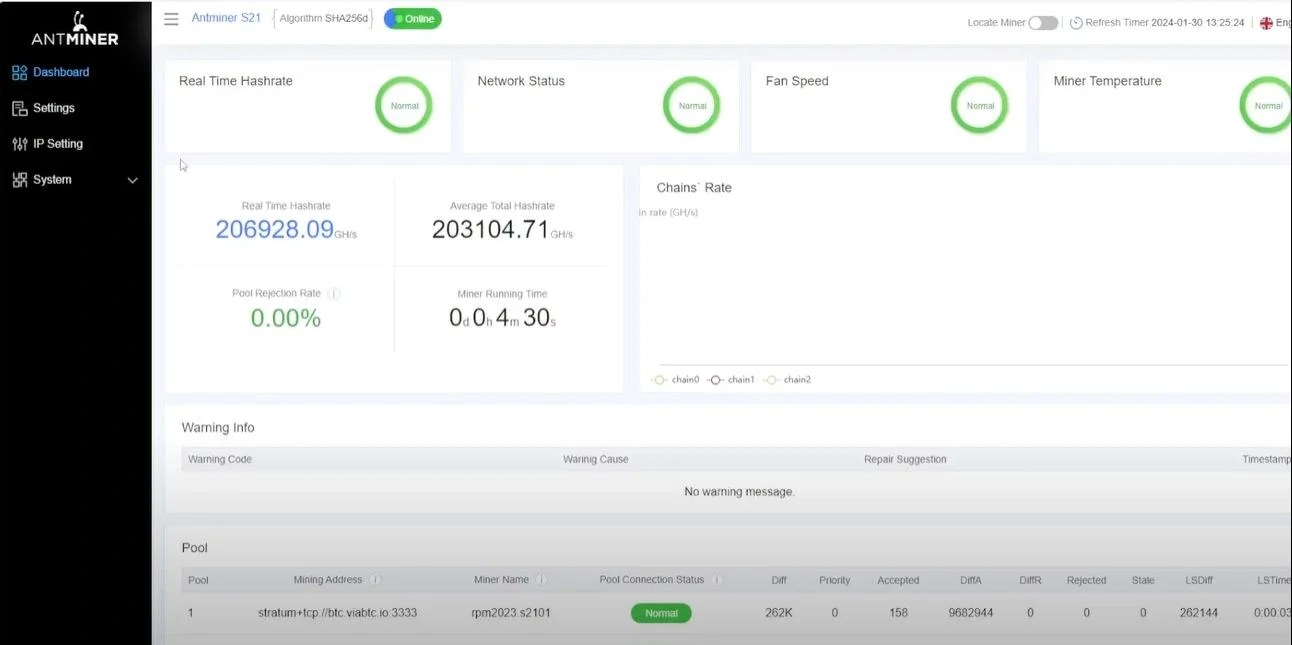Click the Warning Code column header
This screenshot has height=645, width=1292.
pyautogui.click(x=220, y=460)
